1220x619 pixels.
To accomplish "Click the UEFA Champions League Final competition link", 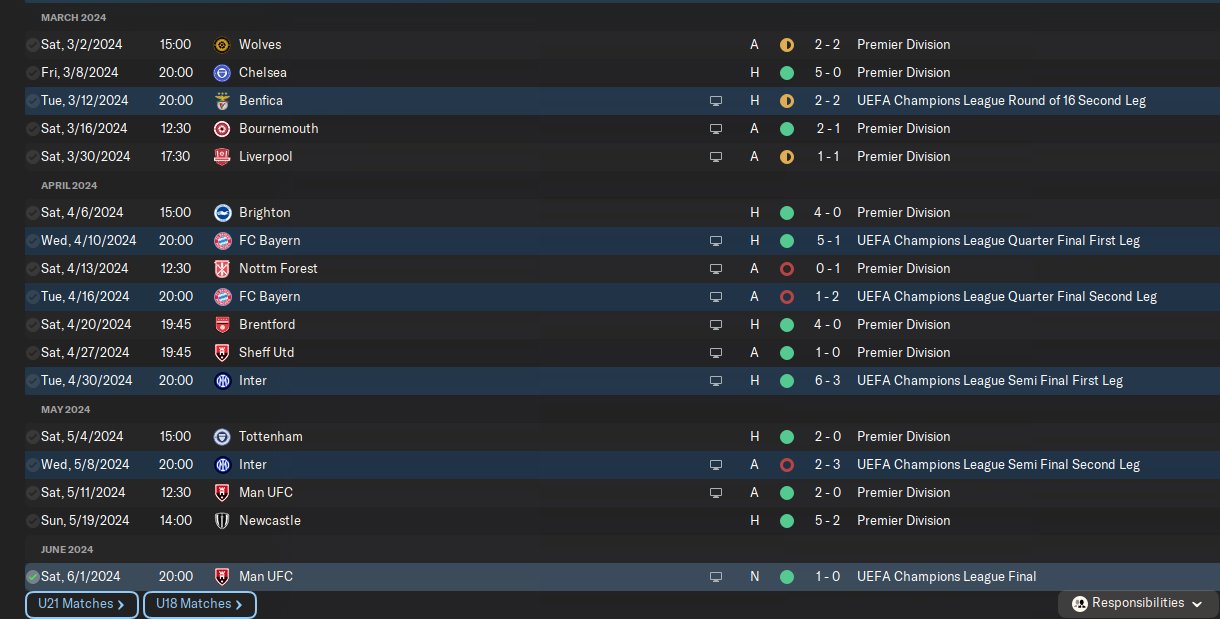I will point(946,577).
